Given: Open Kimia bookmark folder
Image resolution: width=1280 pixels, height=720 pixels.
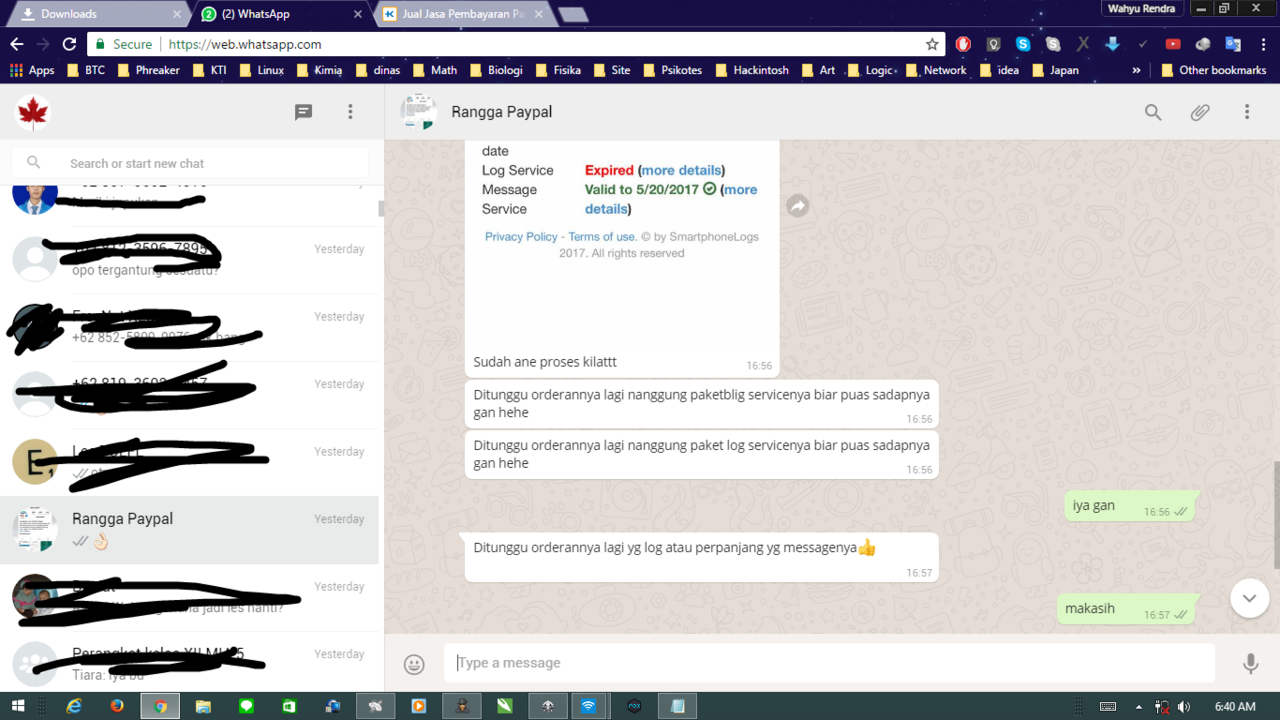Looking at the screenshot, I should (x=318, y=70).
